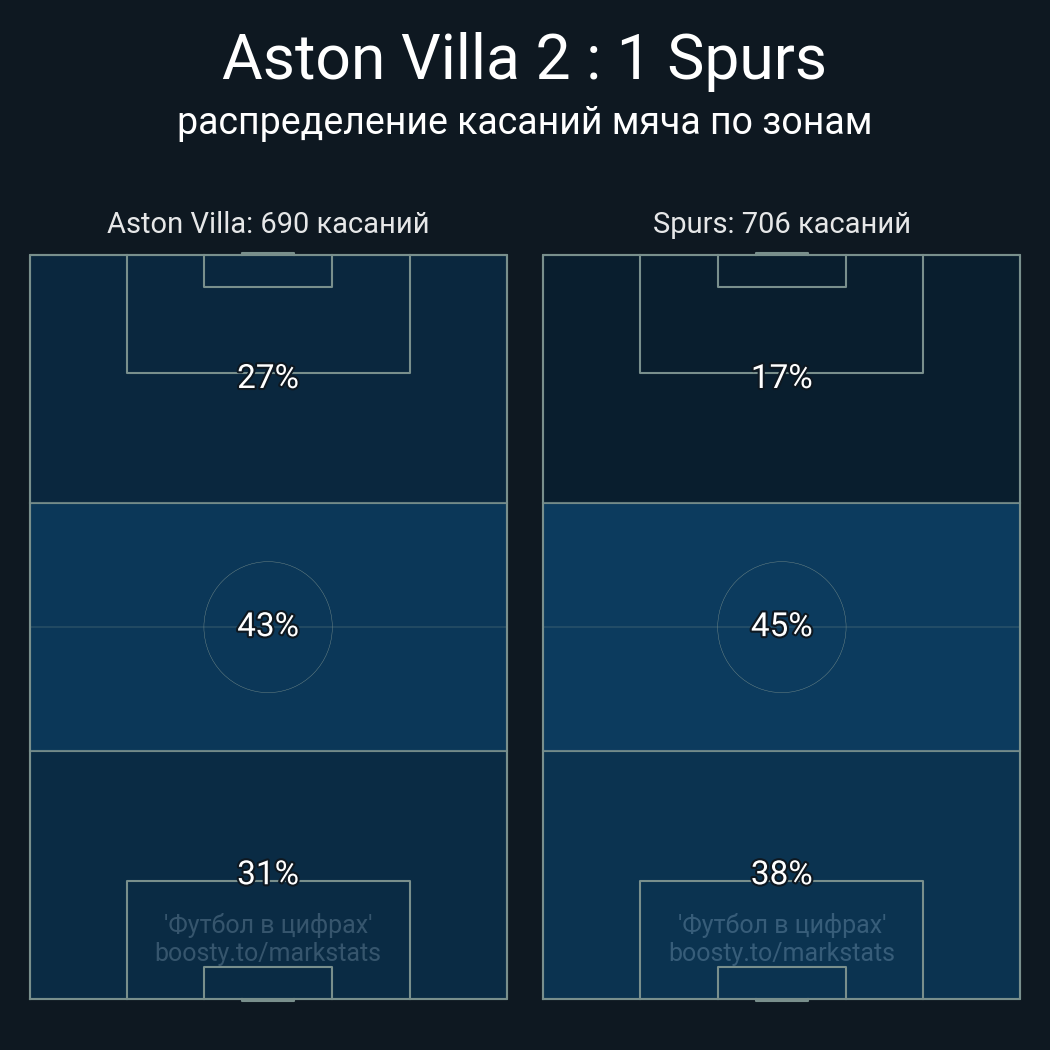Image resolution: width=1050 pixels, height=1050 pixels.
Task: Click 'Футбол в цифрах' watermark on right pitch
Action: click(x=781, y=925)
